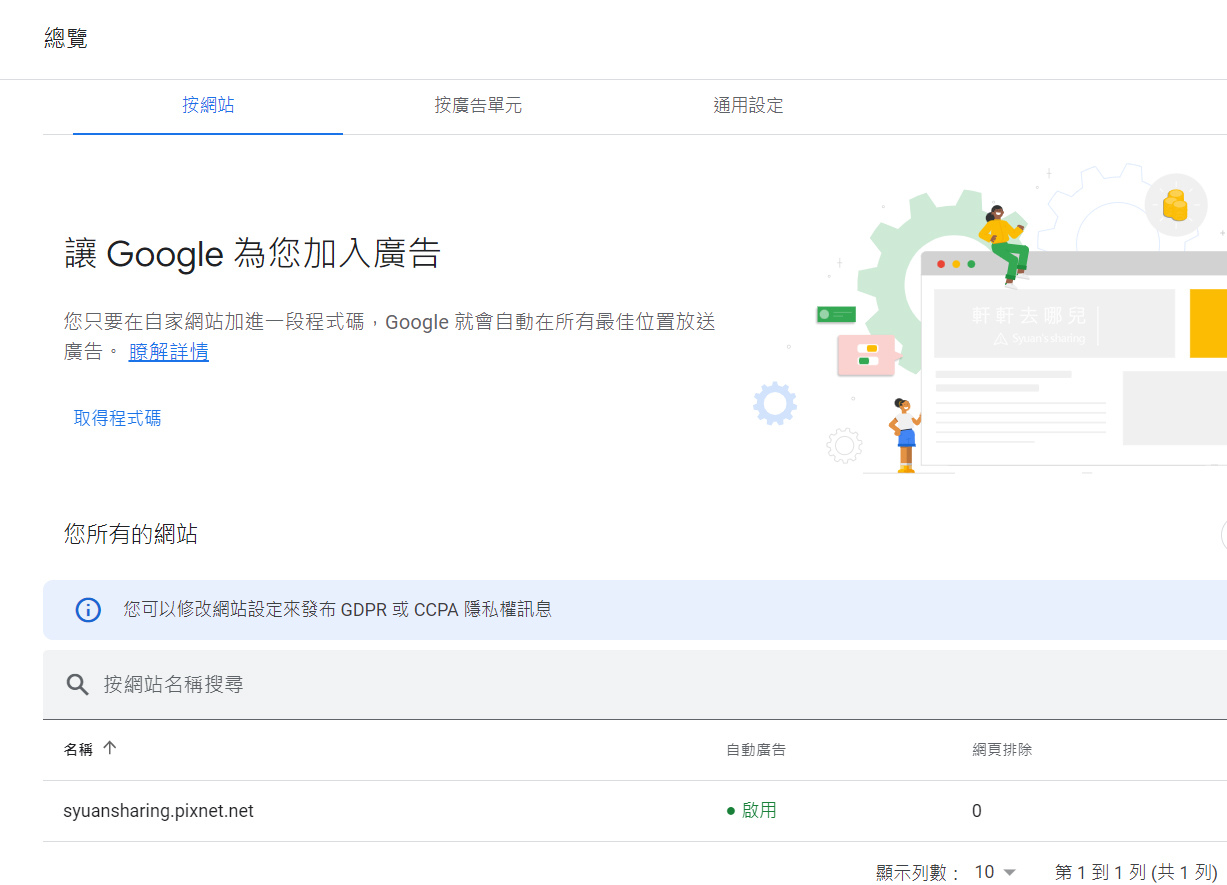Screen dimensions: 1227x885
Task: Click the 網頁排除 column header
Action: click(1002, 749)
